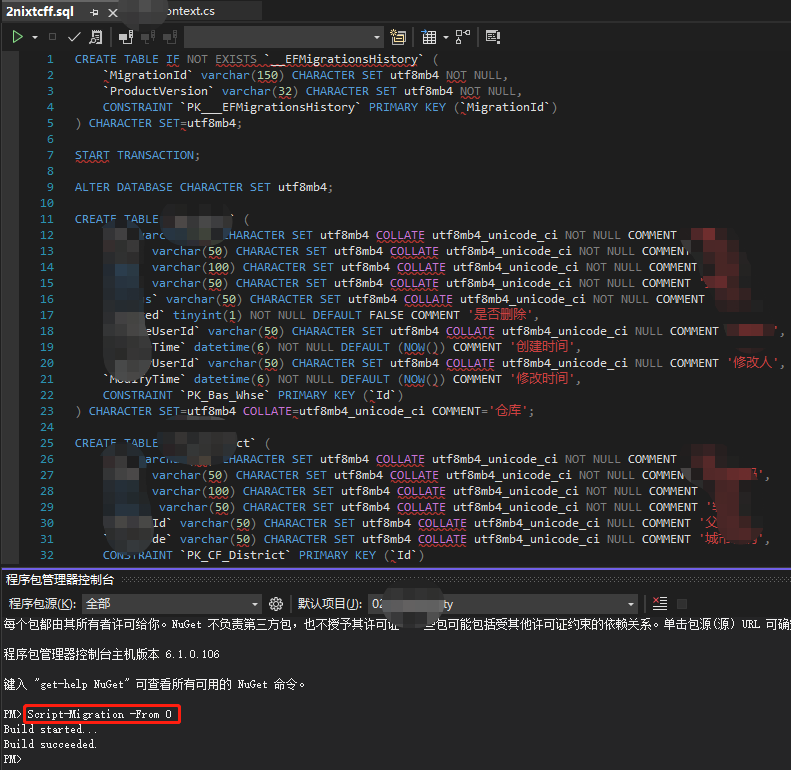Click the 程序包管理器控制台 panel title
This screenshot has width=791, height=770.
[x=60, y=580]
